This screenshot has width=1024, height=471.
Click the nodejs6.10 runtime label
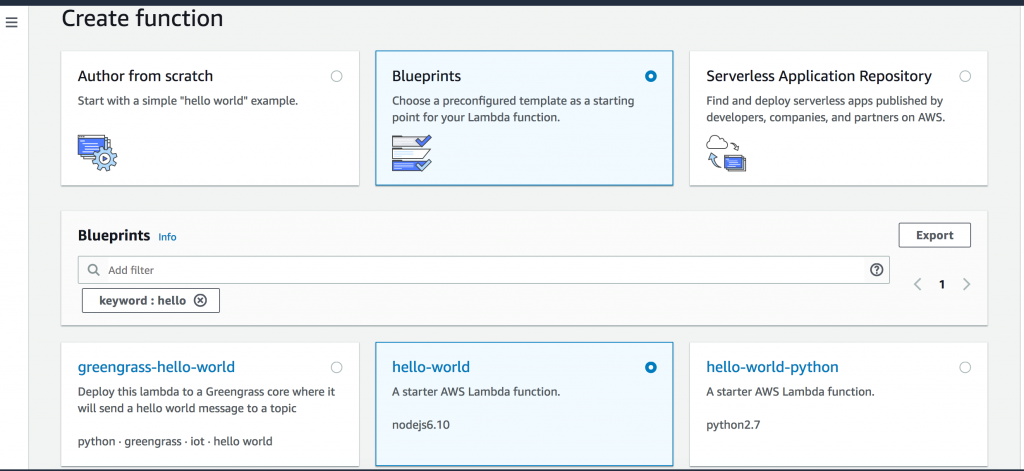(421, 425)
